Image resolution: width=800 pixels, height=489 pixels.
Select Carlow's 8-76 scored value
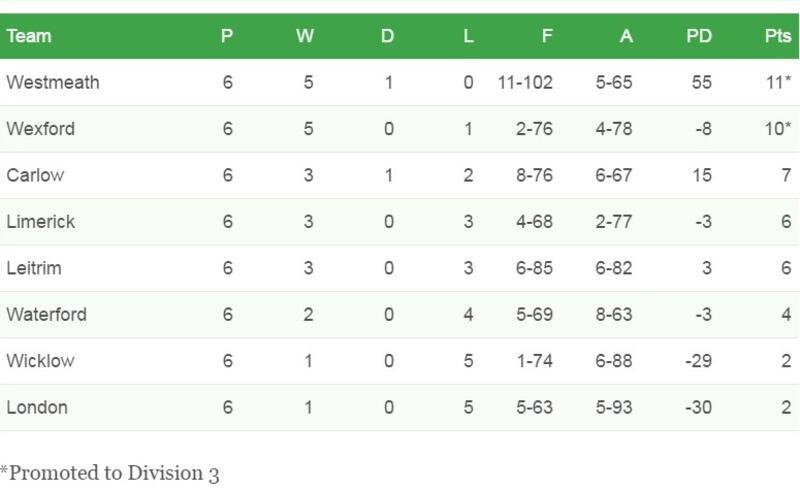[x=532, y=175]
